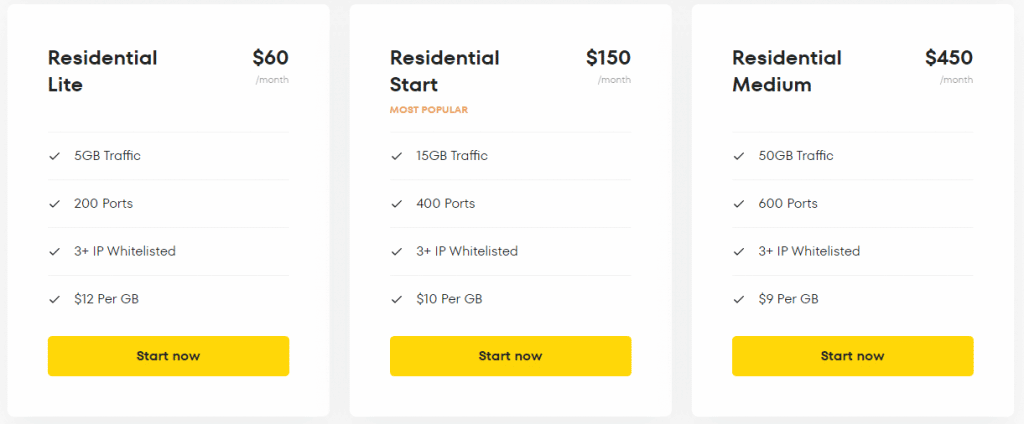The width and height of the screenshot is (1024, 424).
Task: Start the Residential Start plan now
Action: click(511, 356)
